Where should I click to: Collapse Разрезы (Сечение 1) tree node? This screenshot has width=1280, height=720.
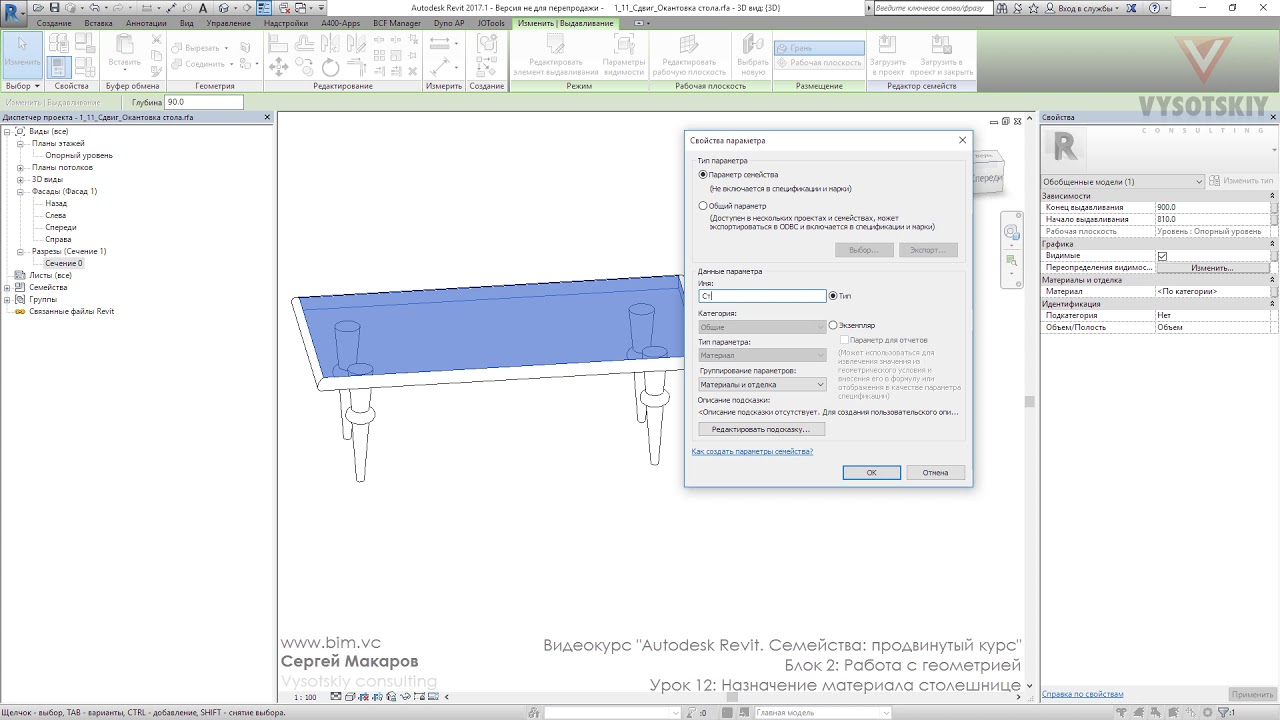click(x=21, y=251)
